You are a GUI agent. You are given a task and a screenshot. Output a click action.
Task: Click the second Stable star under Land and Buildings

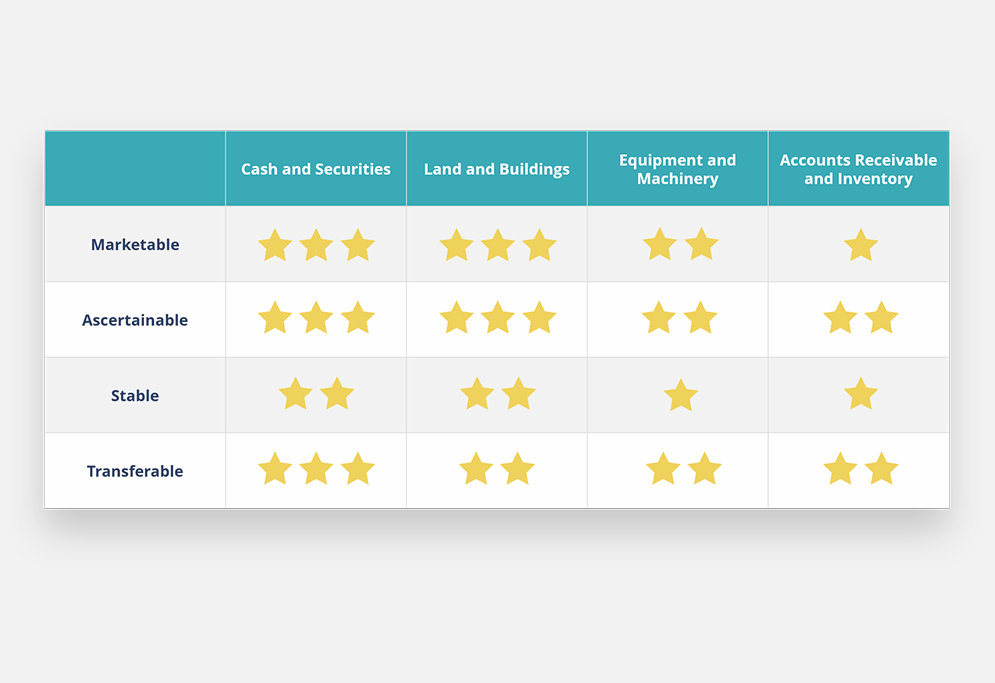click(518, 394)
